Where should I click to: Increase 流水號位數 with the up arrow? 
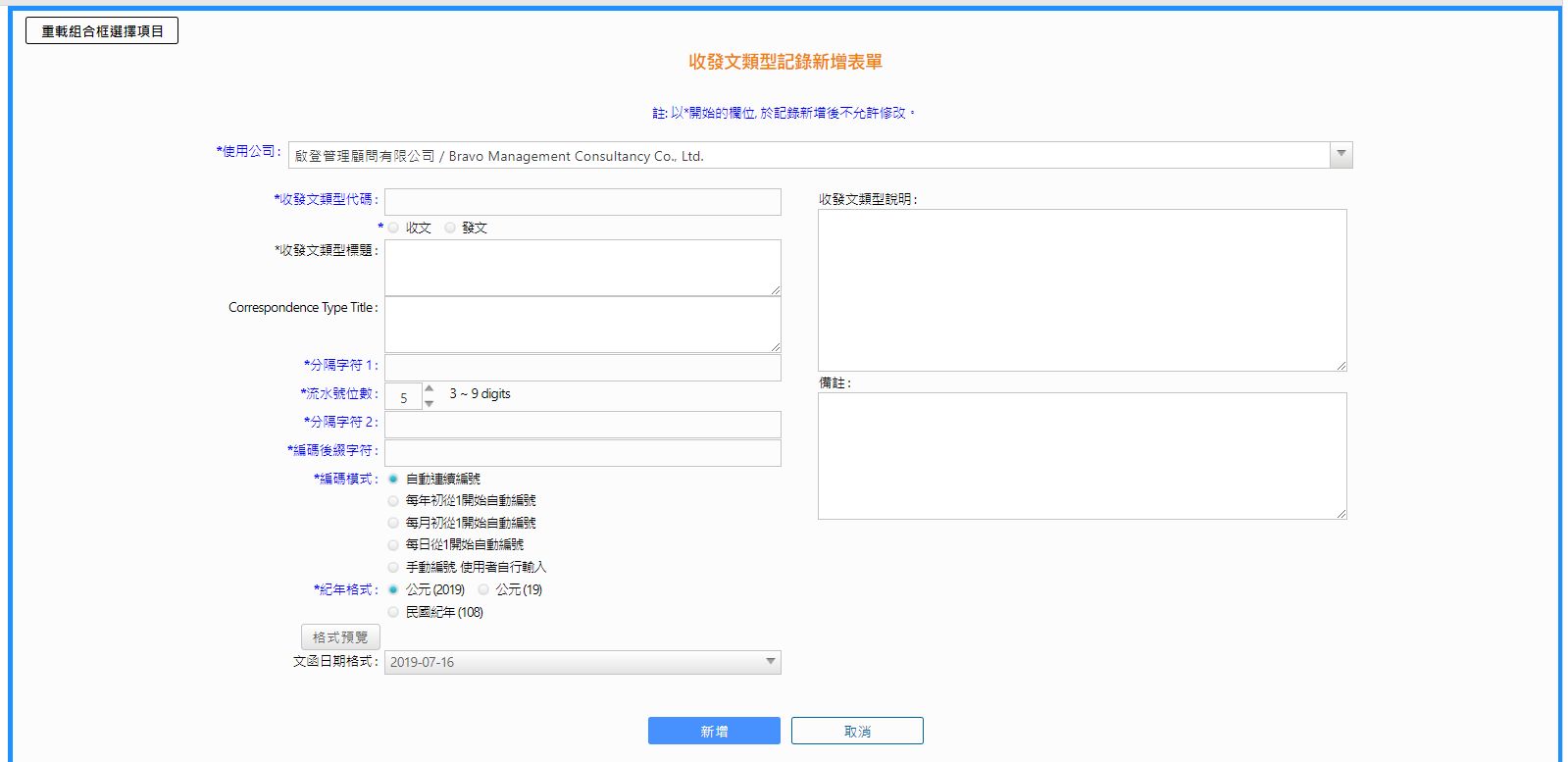(x=429, y=389)
